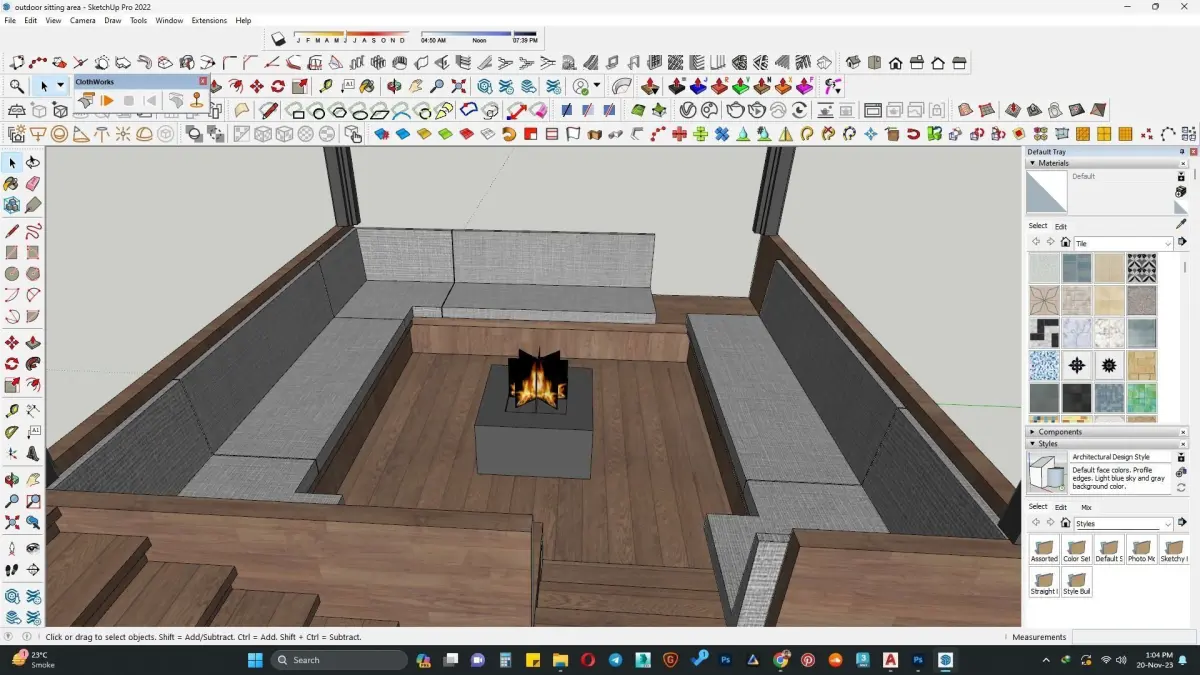Open the Search magnifier in top toolbar

(x=17, y=87)
